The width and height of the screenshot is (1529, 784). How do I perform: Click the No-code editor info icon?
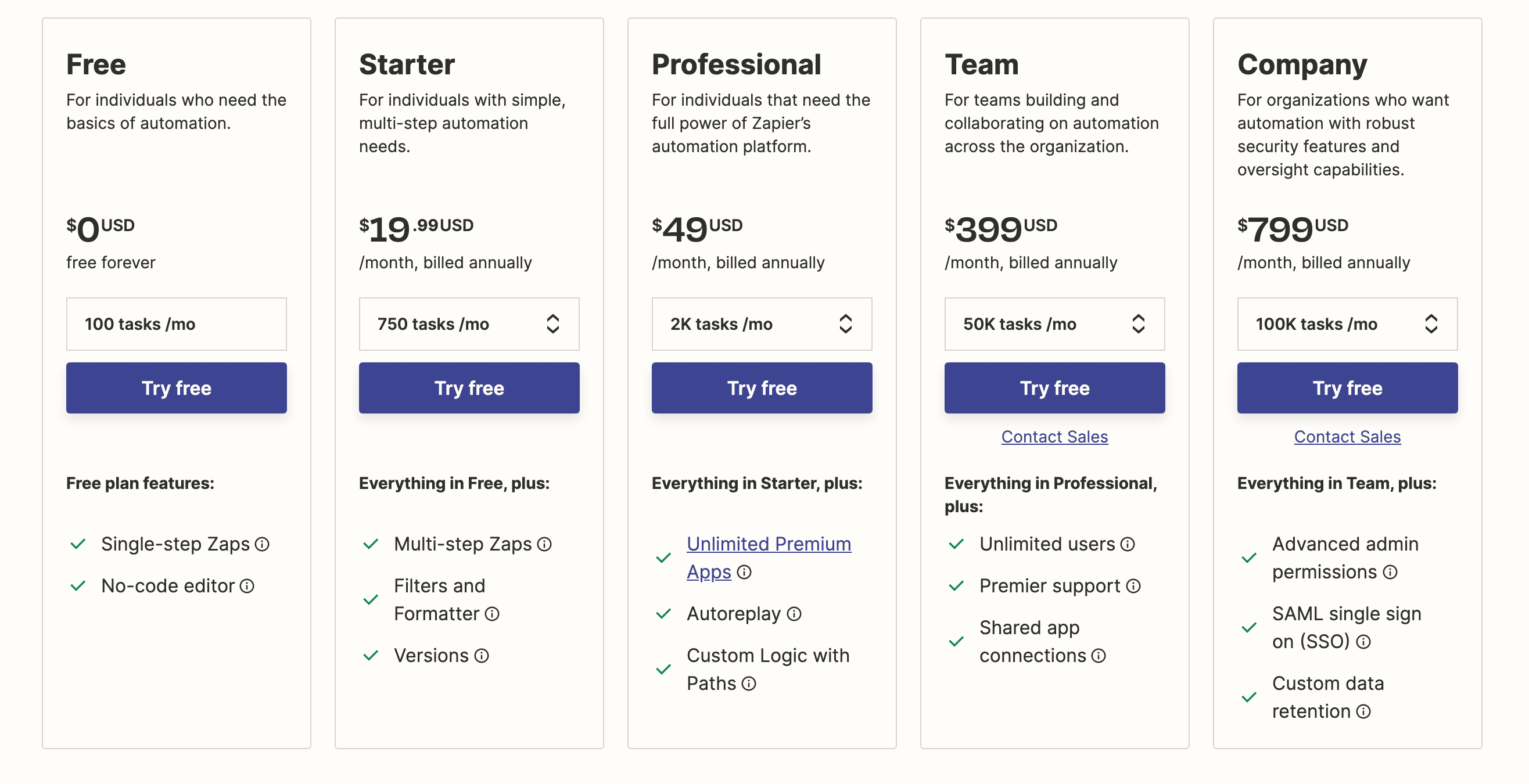(247, 587)
